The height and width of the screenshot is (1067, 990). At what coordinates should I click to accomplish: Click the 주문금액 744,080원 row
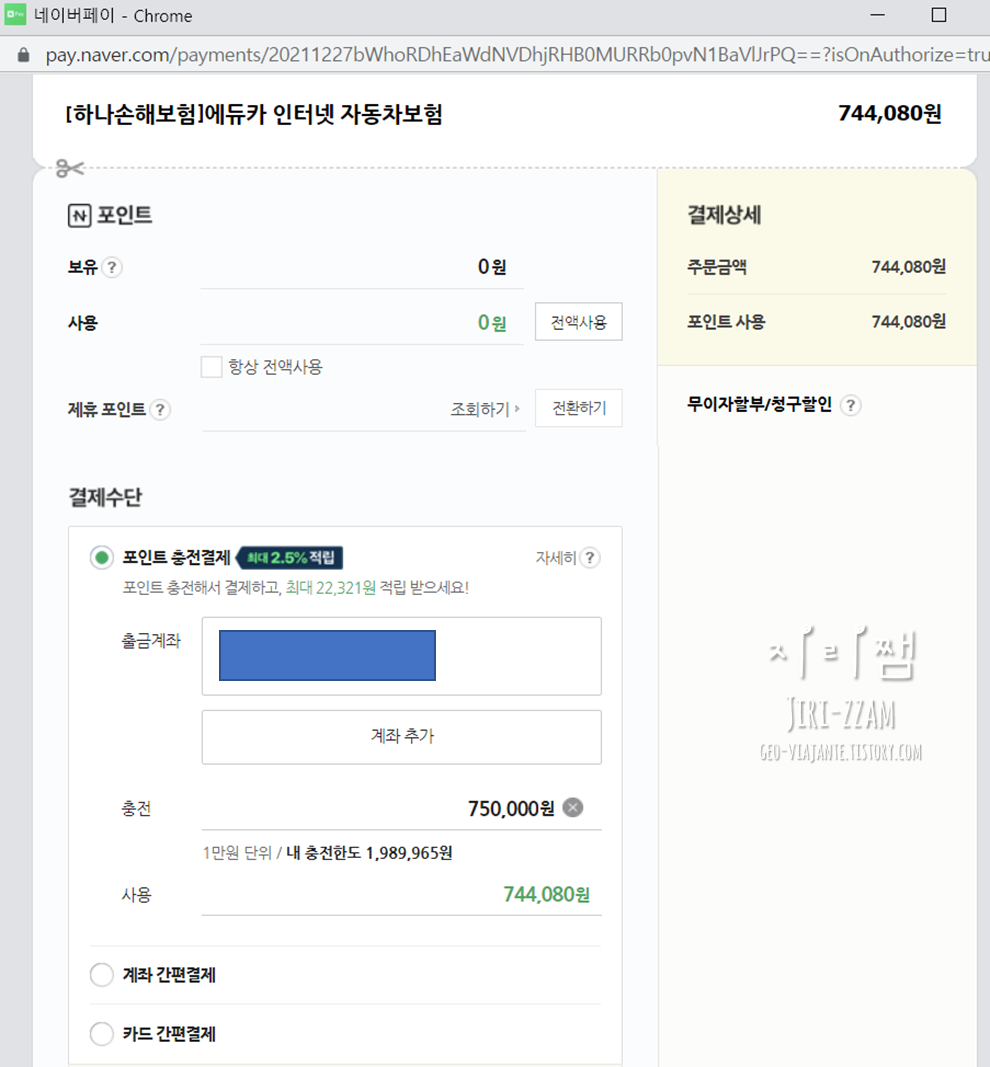(816, 267)
